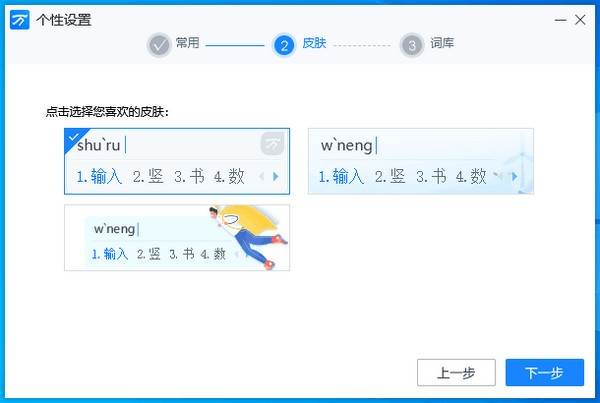Open the 皮肤 step label

point(314,42)
